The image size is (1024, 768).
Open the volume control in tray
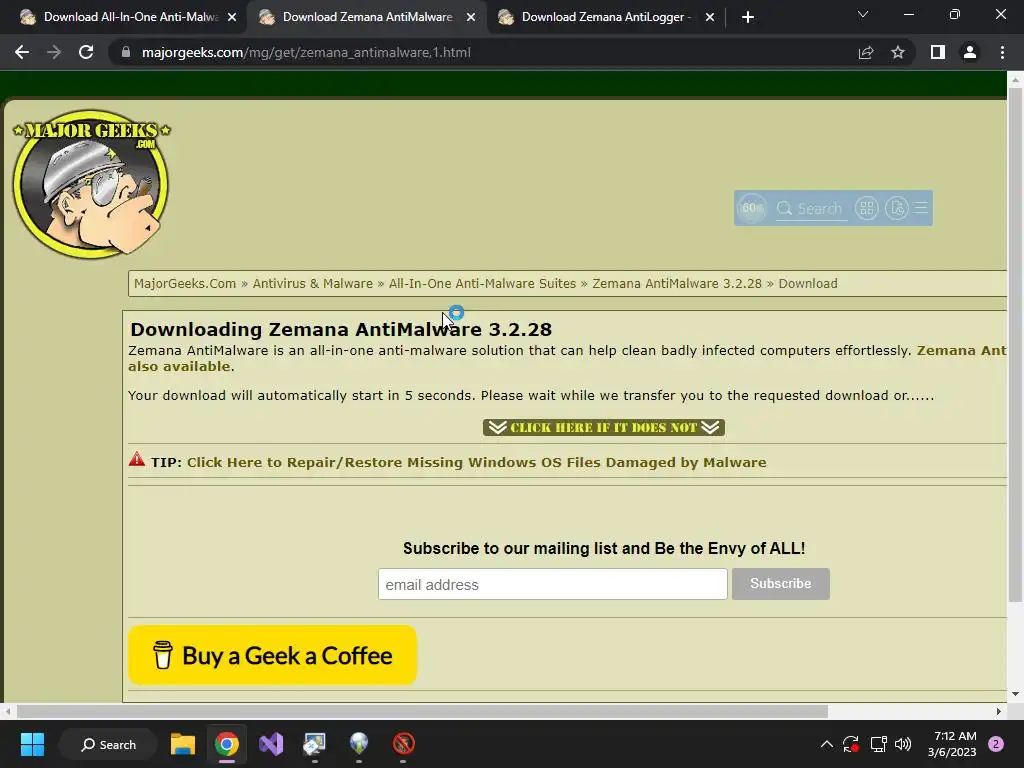(x=903, y=744)
